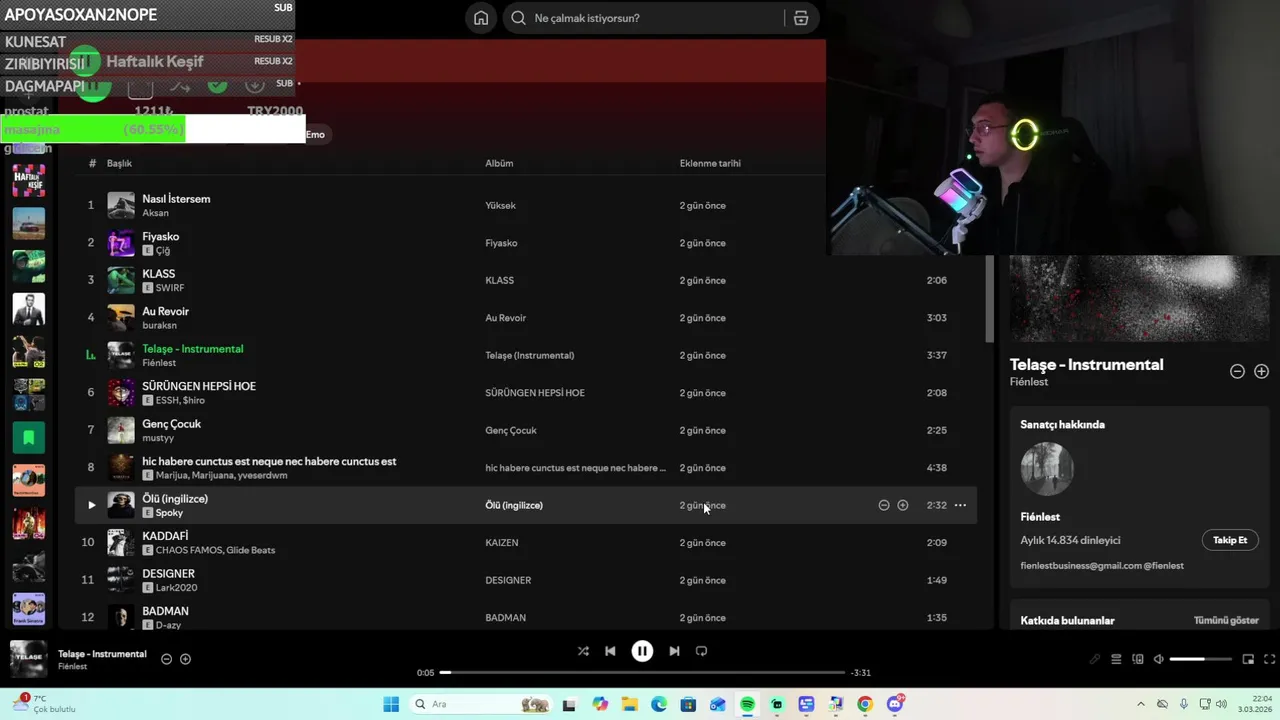Remove now-playing track via minus icon in player bar
The width and height of the screenshot is (1280, 720).
tap(166, 659)
